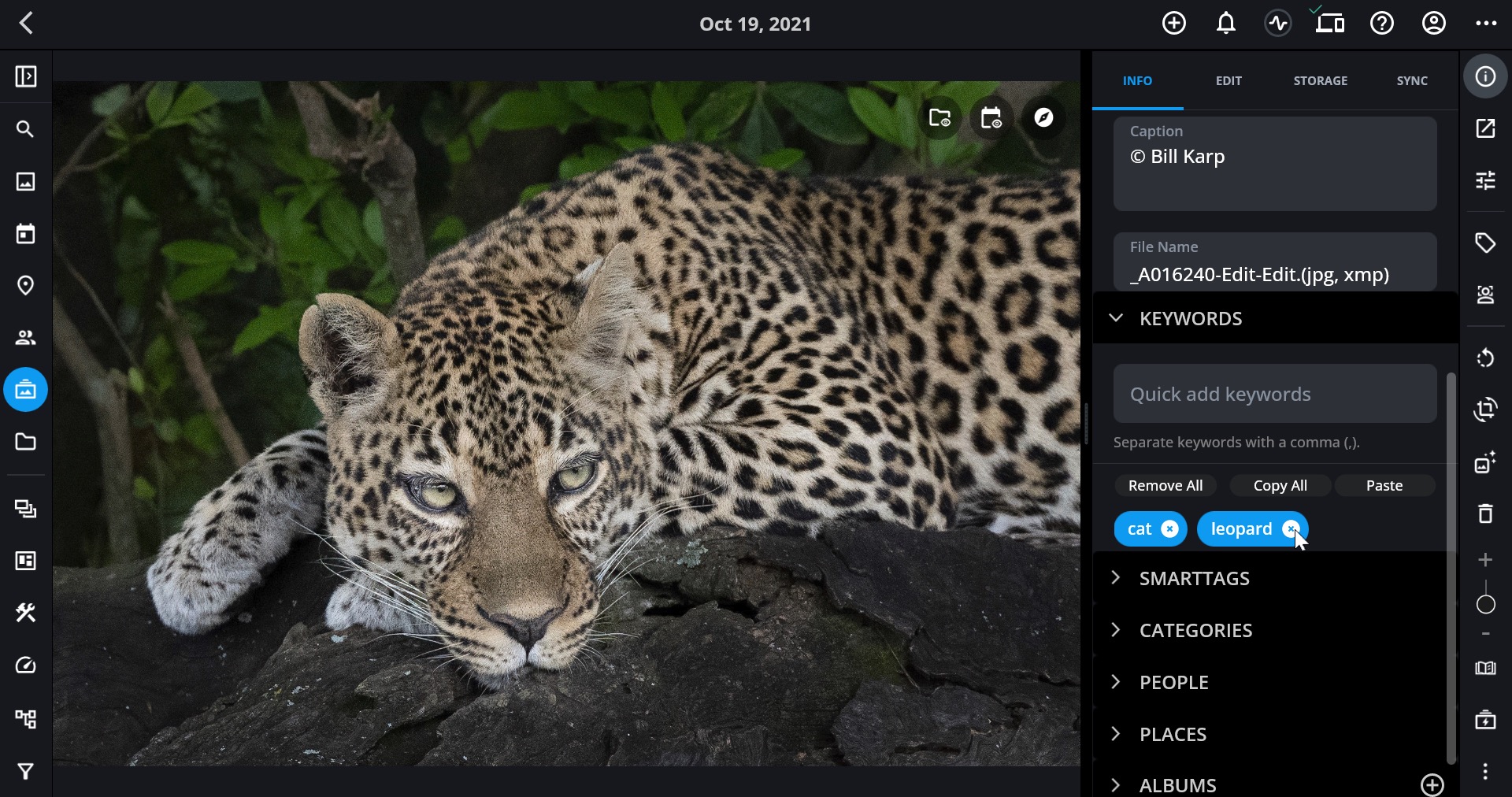
Task: Open the face recognition icon
Action: point(1485,295)
